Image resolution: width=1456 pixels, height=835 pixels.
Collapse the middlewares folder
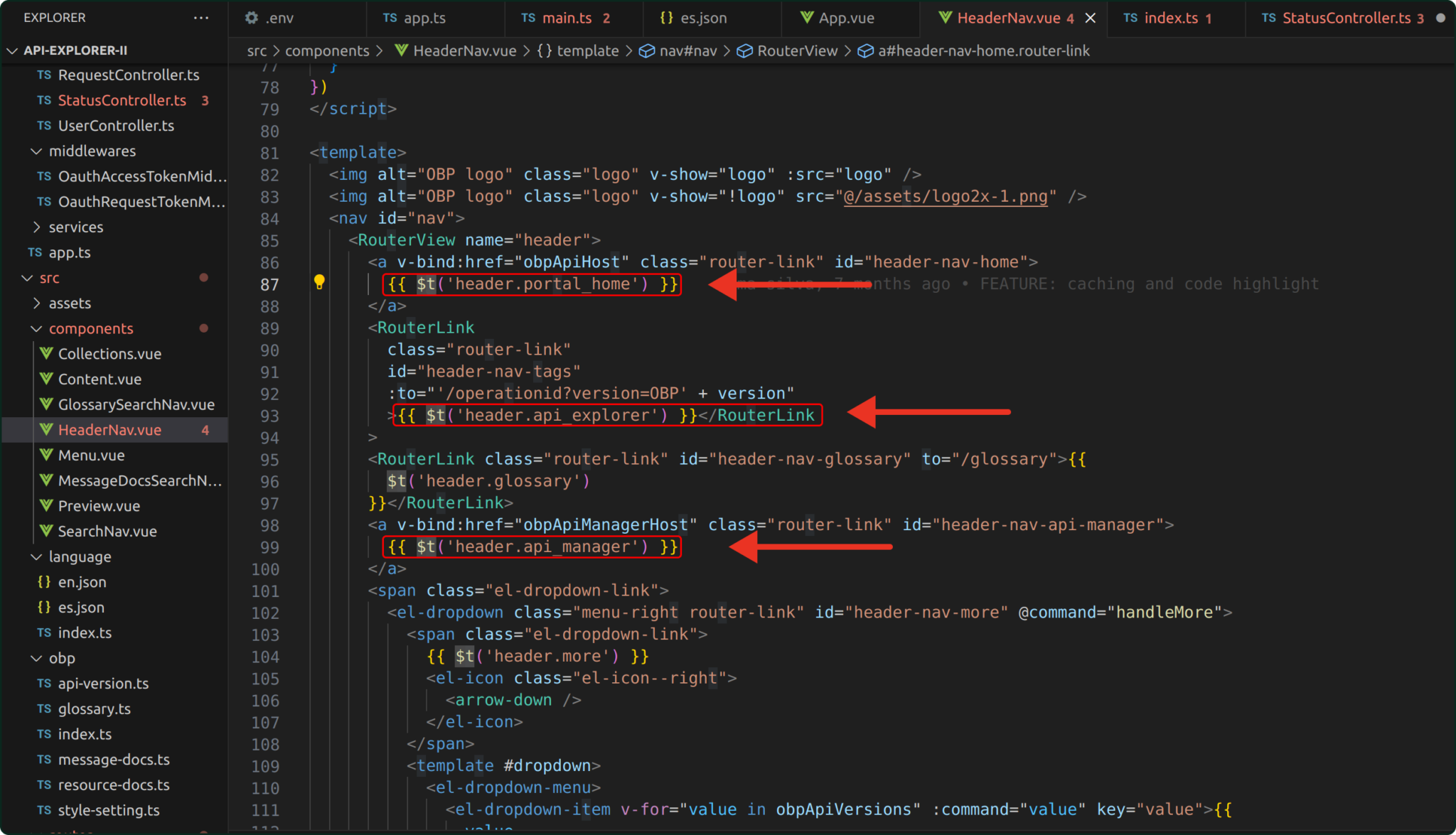coord(37,151)
